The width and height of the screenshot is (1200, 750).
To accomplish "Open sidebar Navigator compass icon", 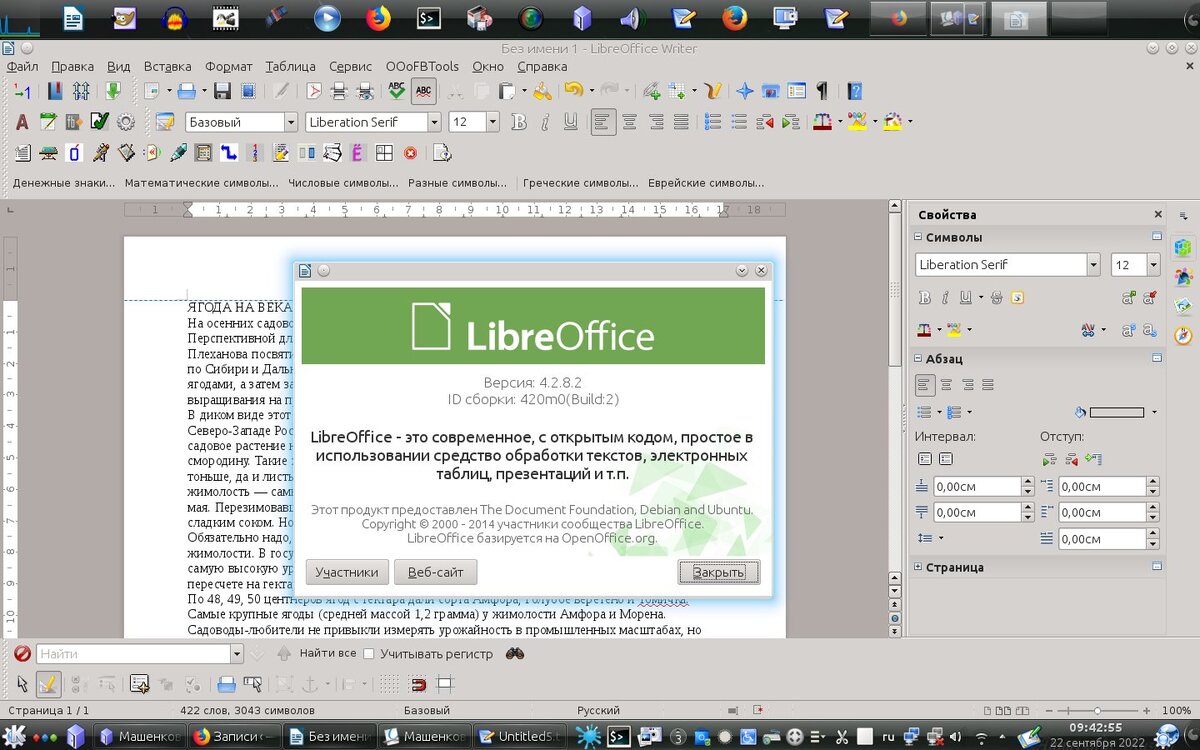I will click(x=1183, y=335).
